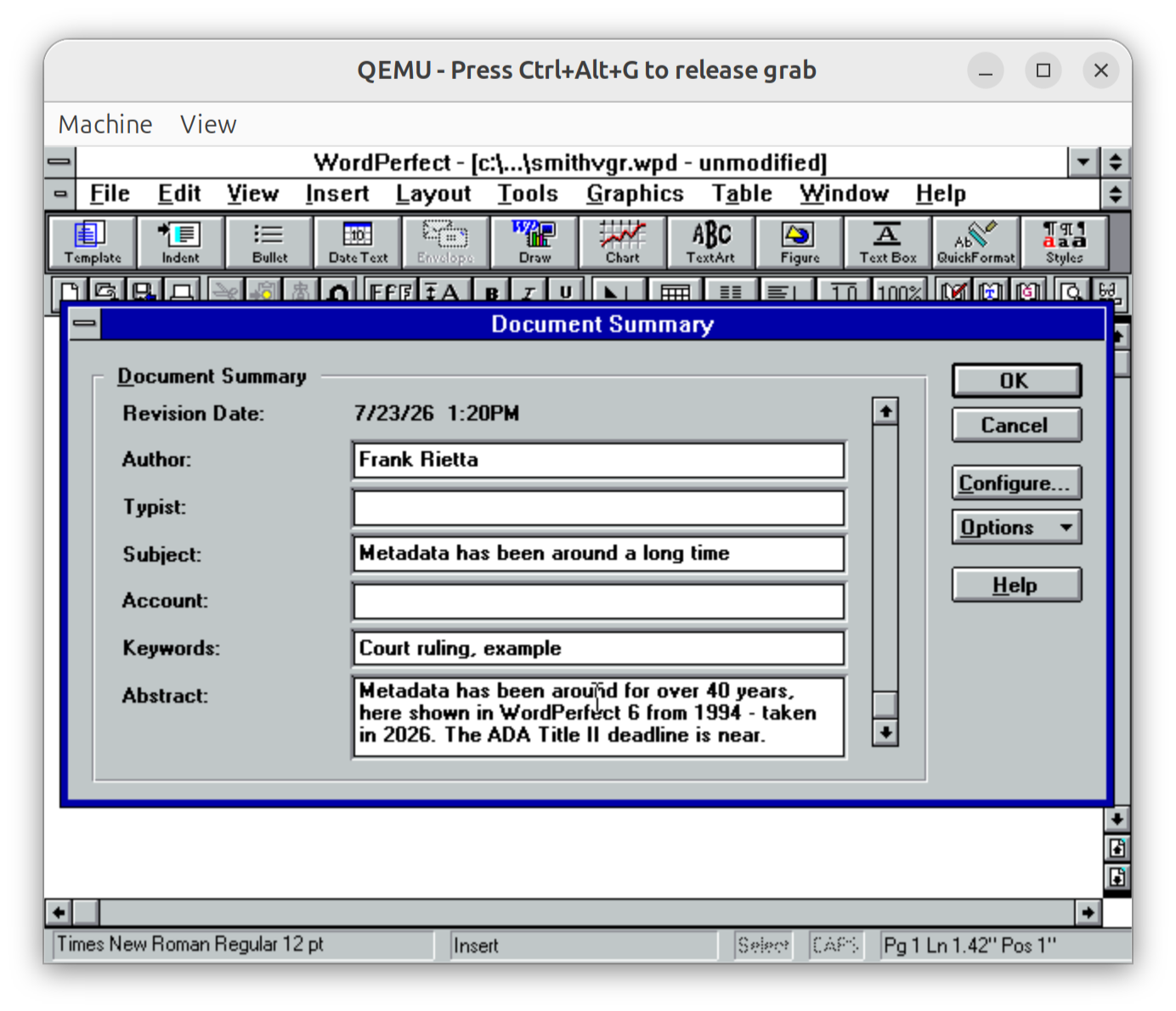Open the File menu

click(x=110, y=194)
